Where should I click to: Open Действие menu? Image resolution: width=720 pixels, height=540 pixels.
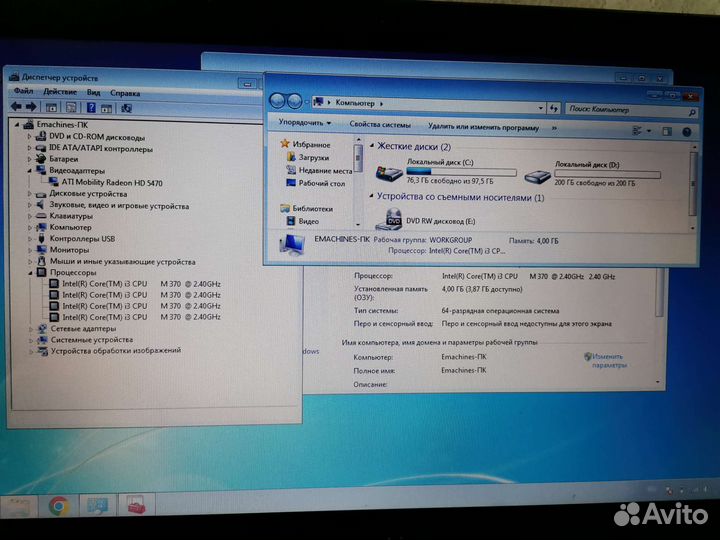click(x=60, y=92)
